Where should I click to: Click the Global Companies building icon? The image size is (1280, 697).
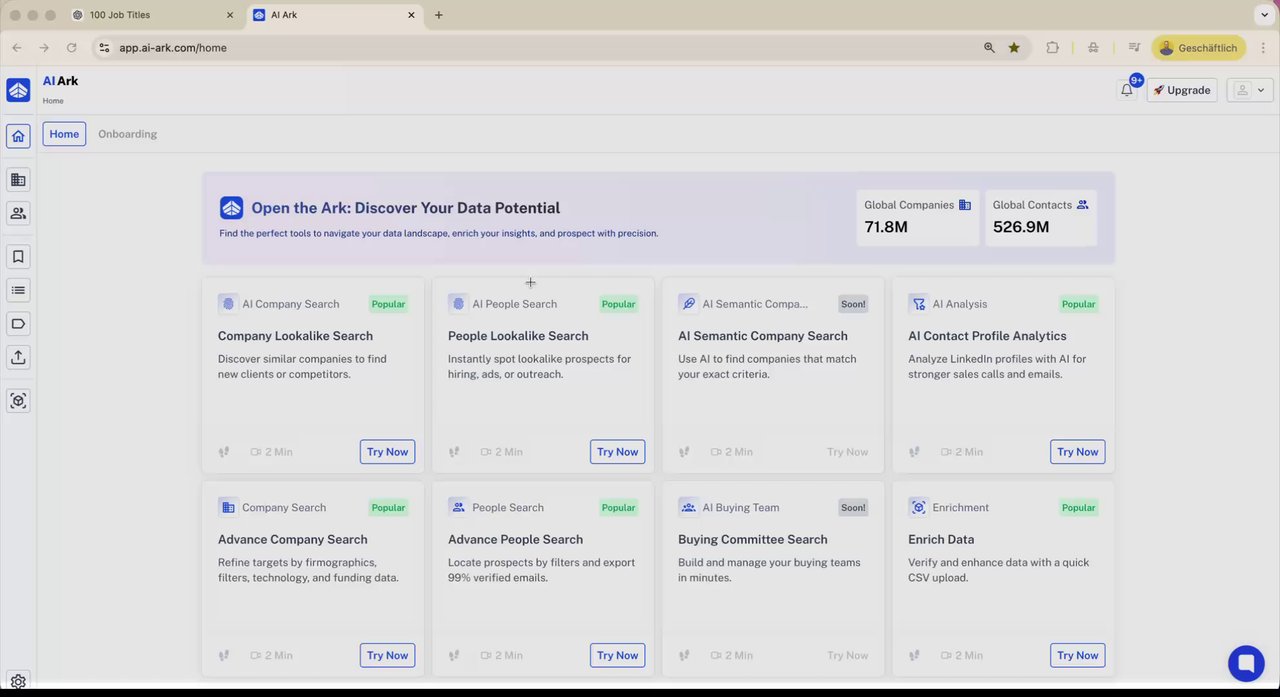click(x=965, y=205)
